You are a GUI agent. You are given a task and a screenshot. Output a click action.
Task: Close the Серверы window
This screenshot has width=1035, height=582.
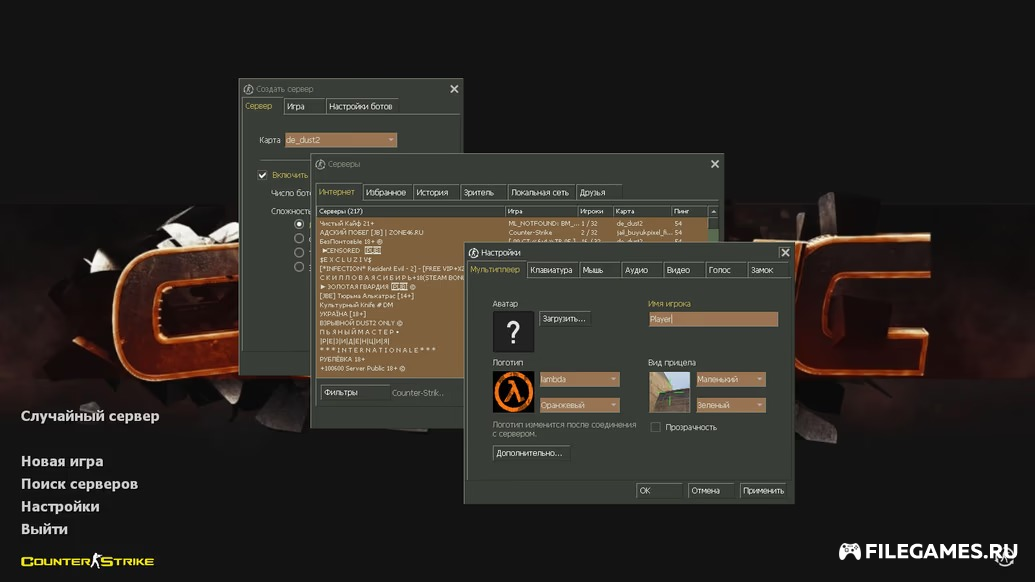715,164
